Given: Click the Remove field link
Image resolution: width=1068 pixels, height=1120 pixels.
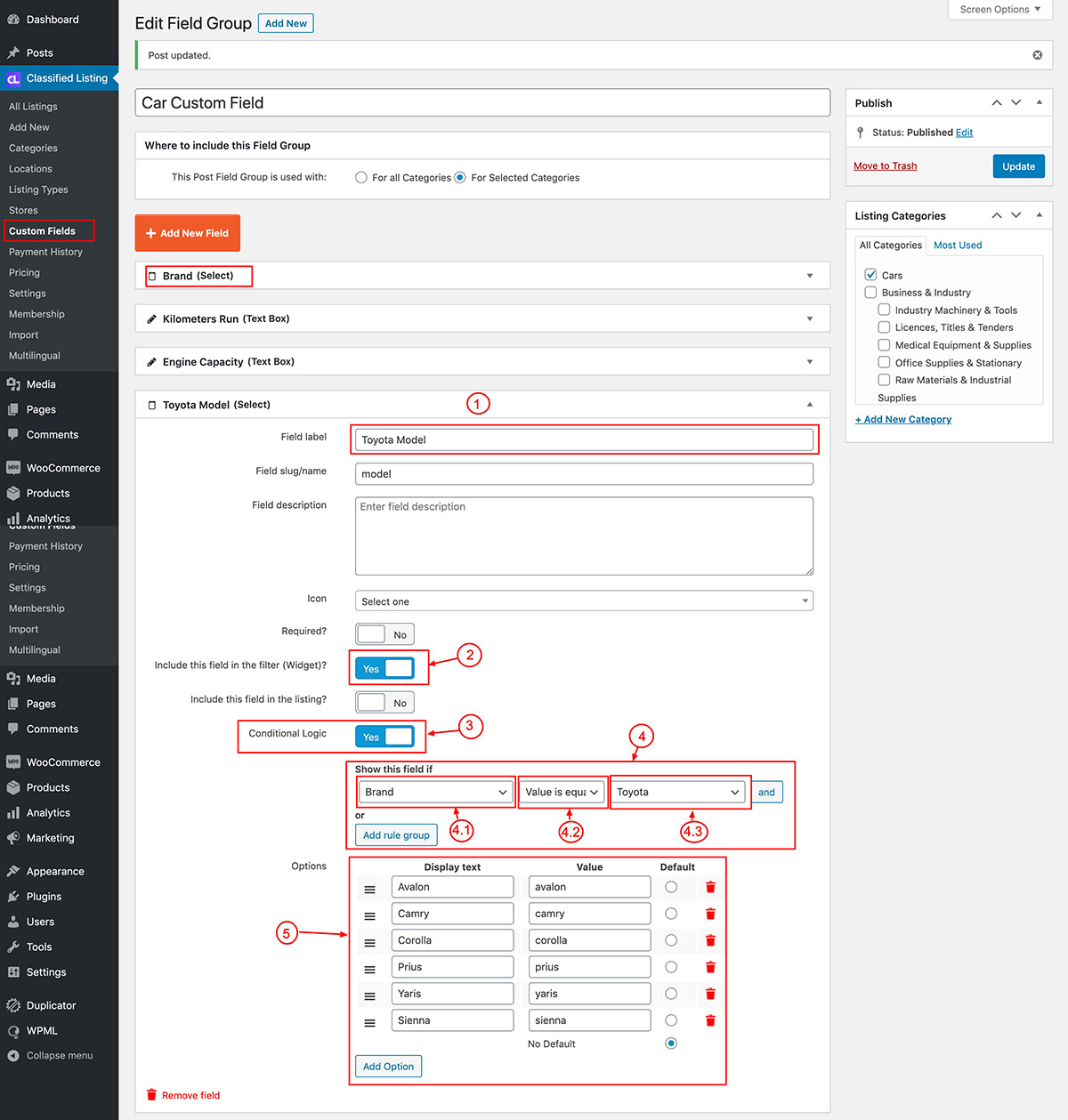Looking at the screenshot, I should [183, 1095].
